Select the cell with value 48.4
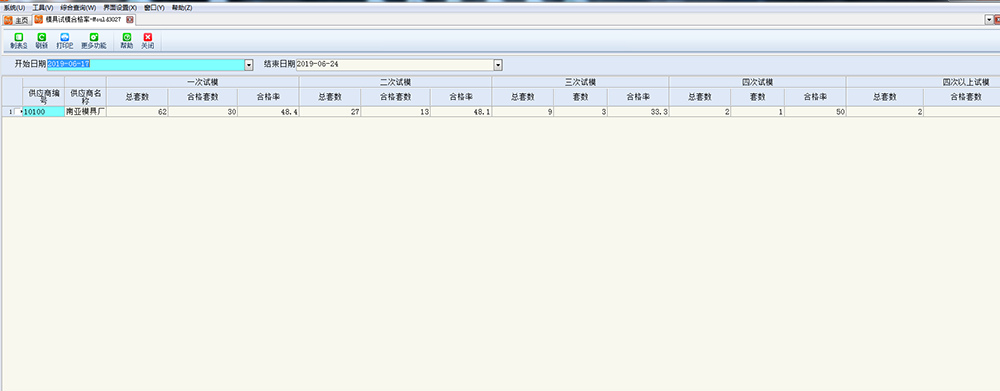This screenshot has width=1000, height=391. point(268,112)
